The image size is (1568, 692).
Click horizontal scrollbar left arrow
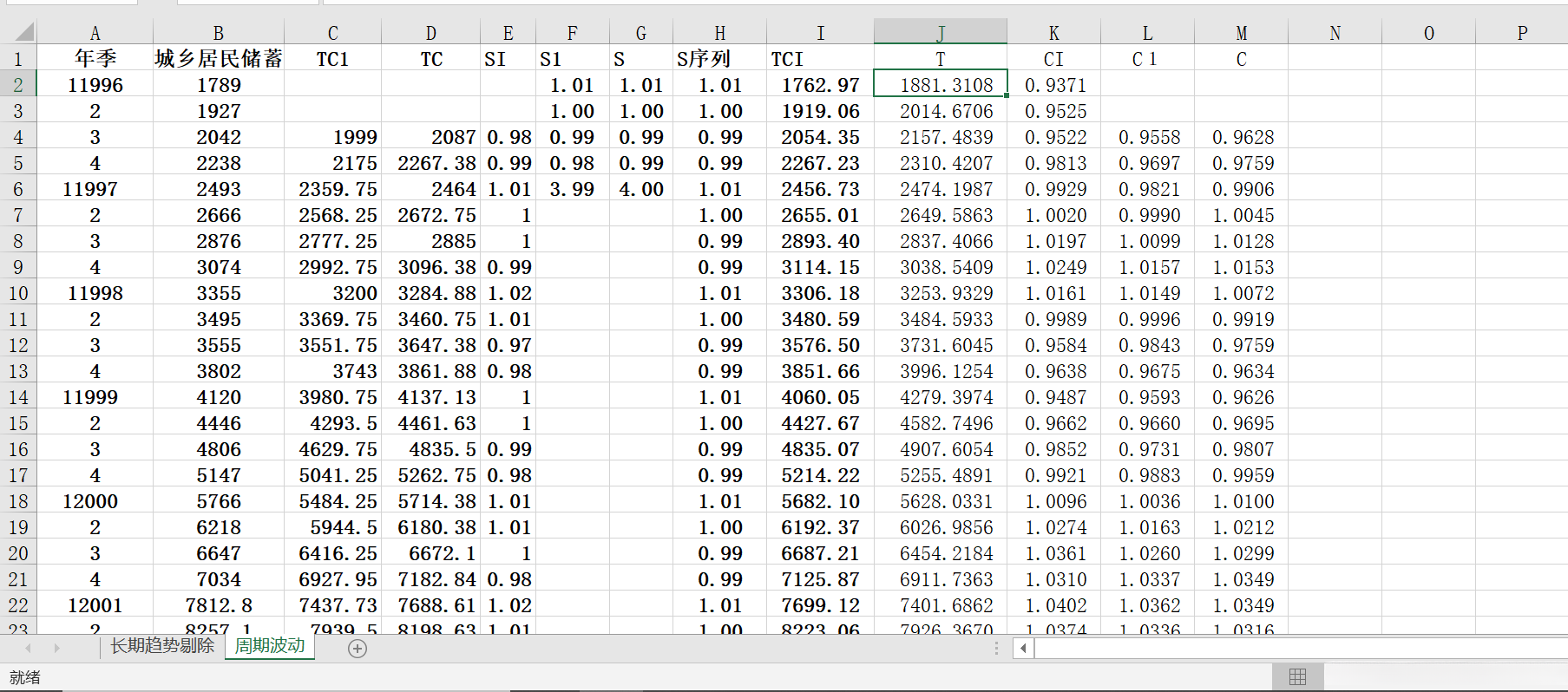tap(1024, 648)
